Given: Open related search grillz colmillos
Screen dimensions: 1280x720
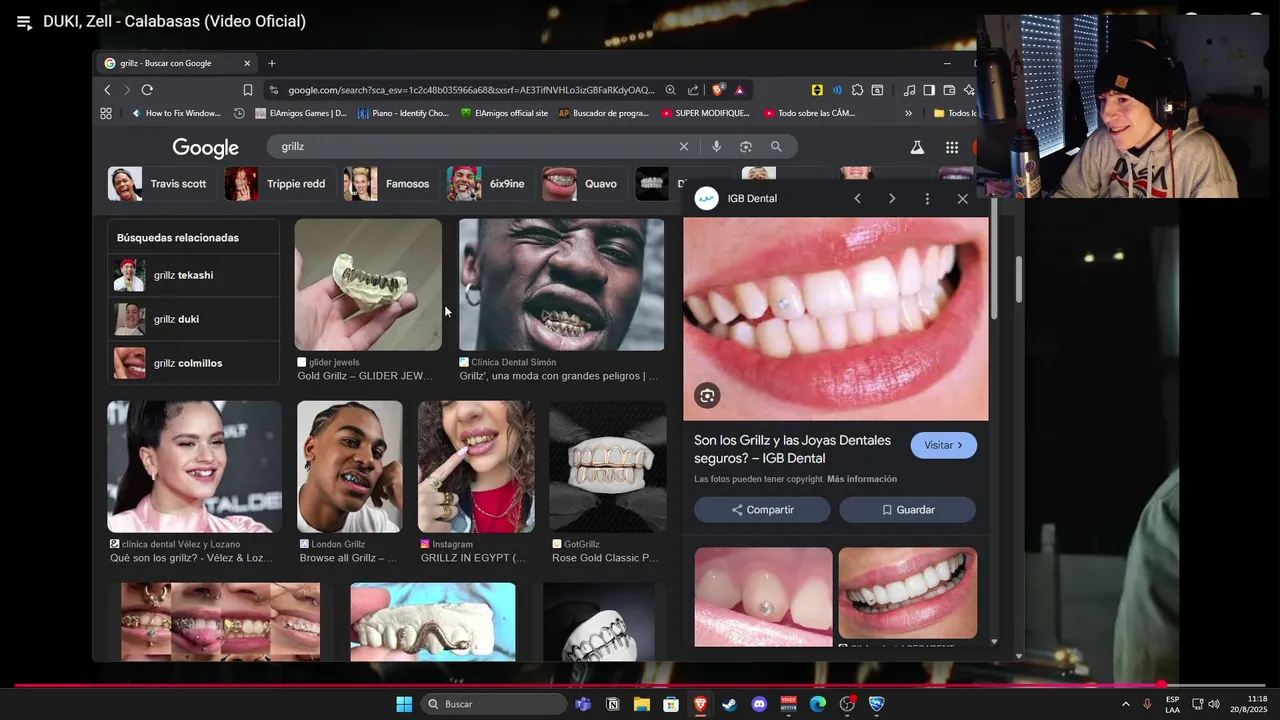Looking at the screenshot, I should click(193, 363).
